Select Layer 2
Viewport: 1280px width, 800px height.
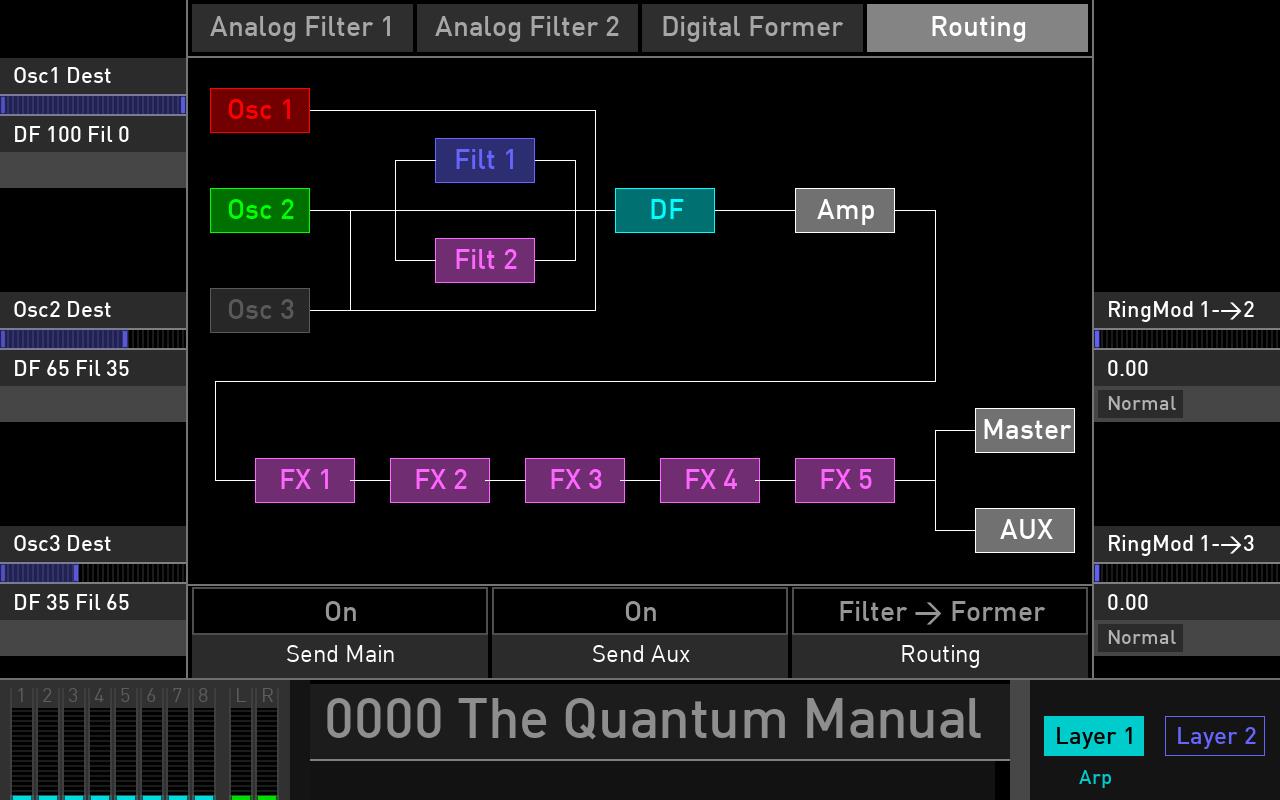[1215, 736]
